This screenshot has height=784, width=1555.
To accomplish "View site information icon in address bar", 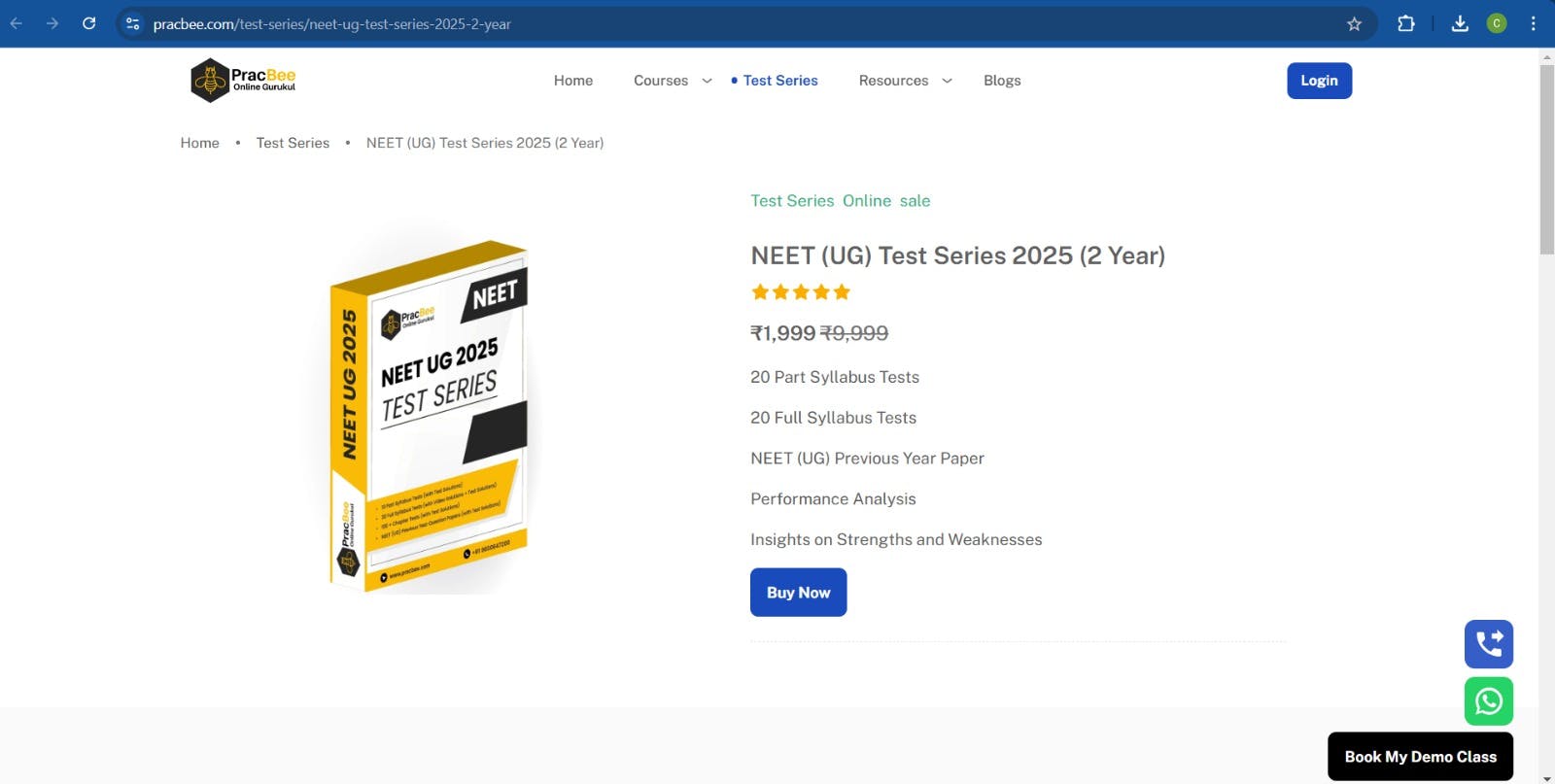I will tap(133, 23).
